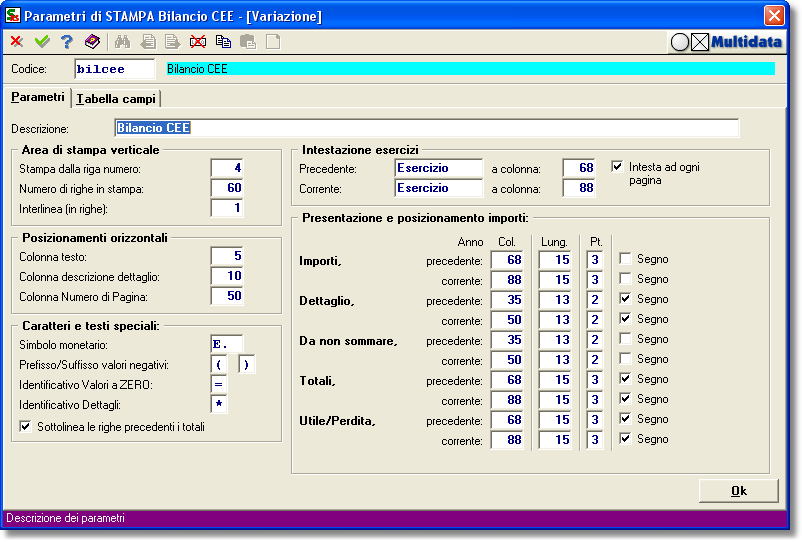Click the red X cancel icon in toolbar

click(17, 41)
